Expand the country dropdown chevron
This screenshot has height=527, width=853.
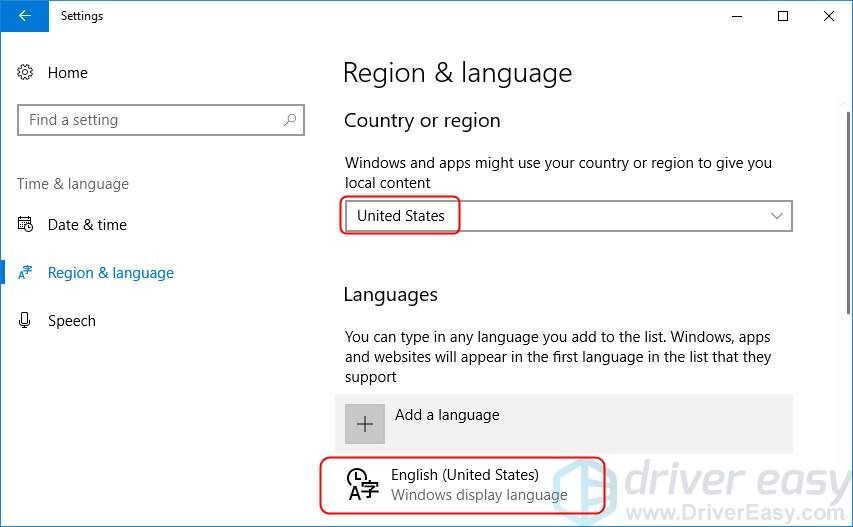tap(776, 216)
